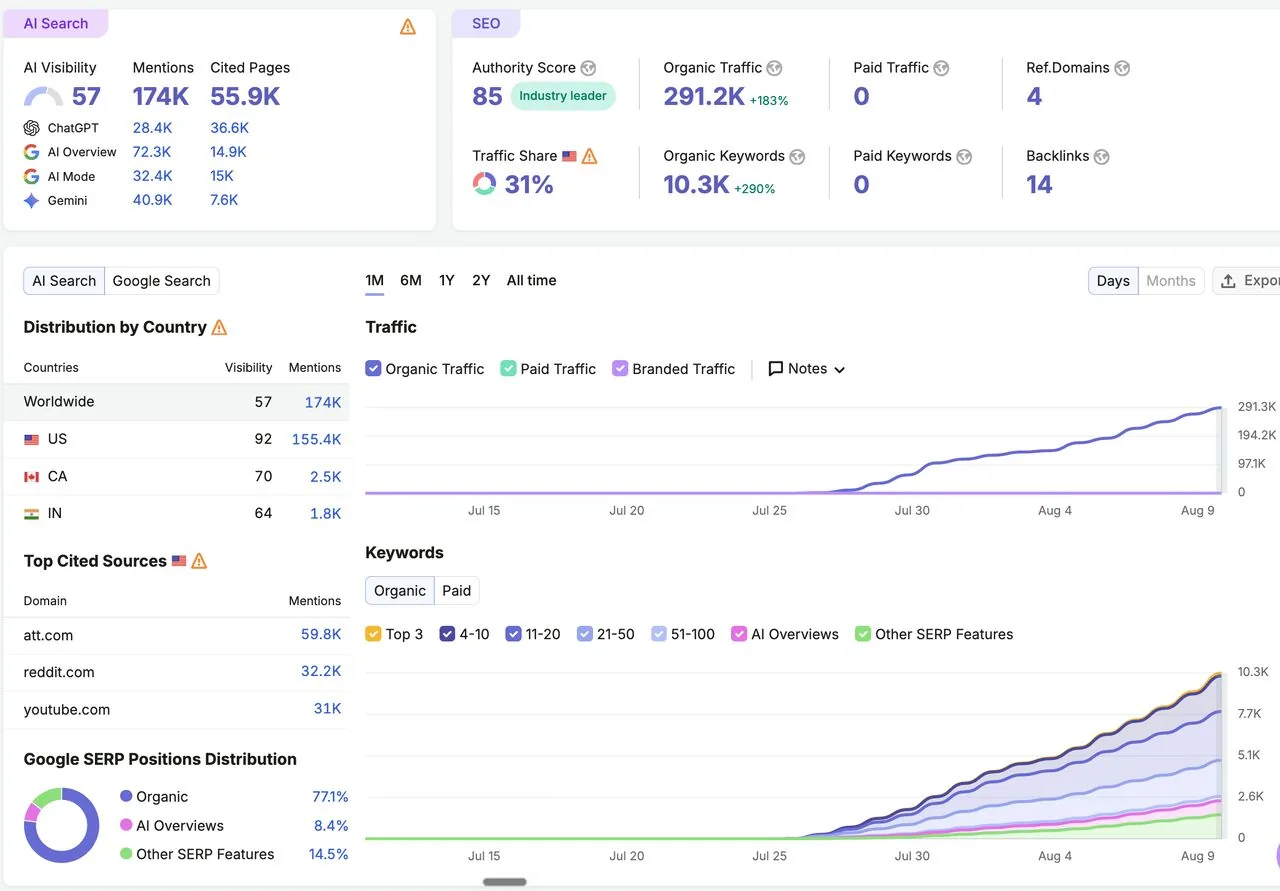
Task: Click the Gemini sparkle icon
Action: click(31, 201)
